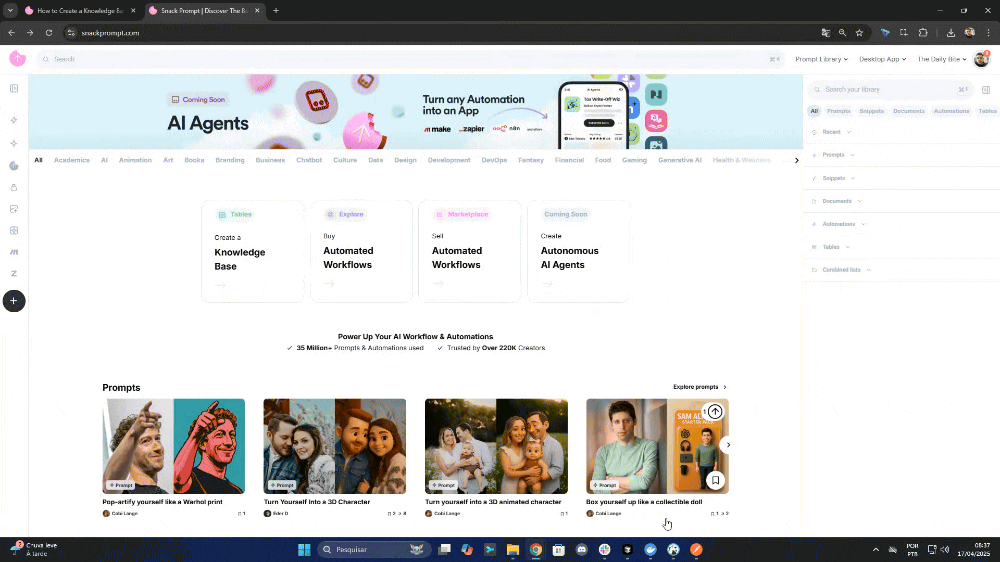1000x562 pixels.
Task: Click the 'Search your library' field
Action: [x=890, y=90]
